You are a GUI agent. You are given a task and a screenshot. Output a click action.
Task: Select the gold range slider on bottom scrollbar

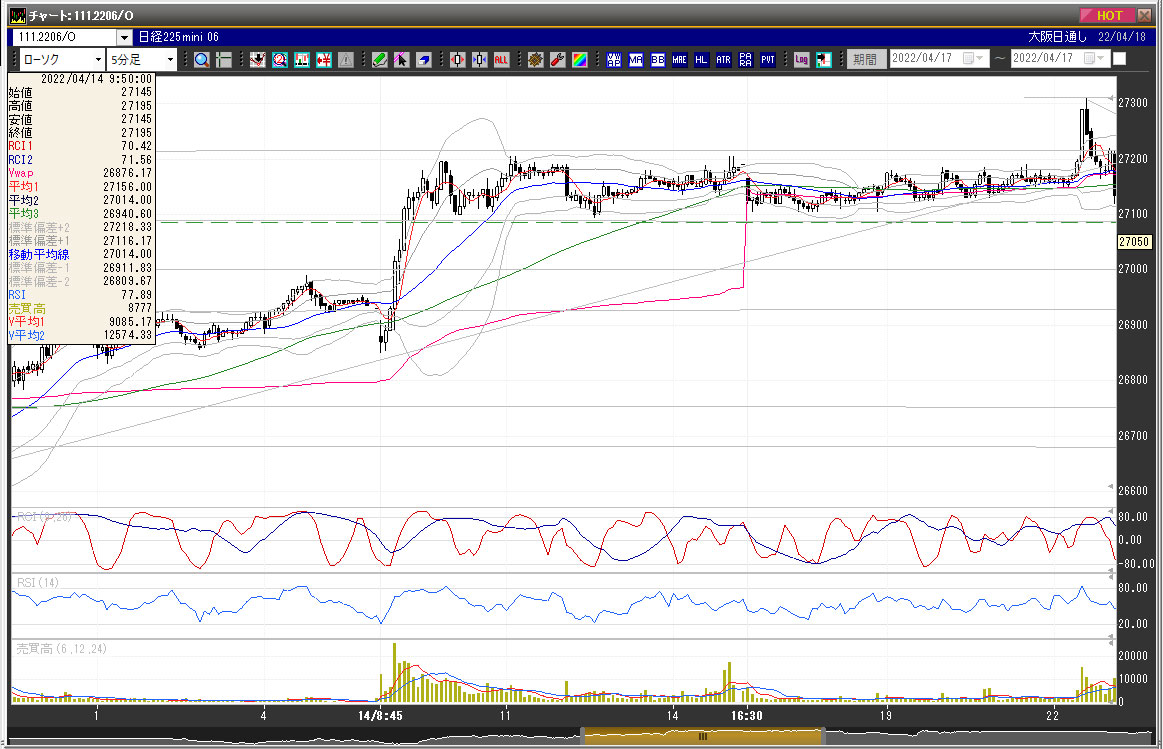(702, 736)
